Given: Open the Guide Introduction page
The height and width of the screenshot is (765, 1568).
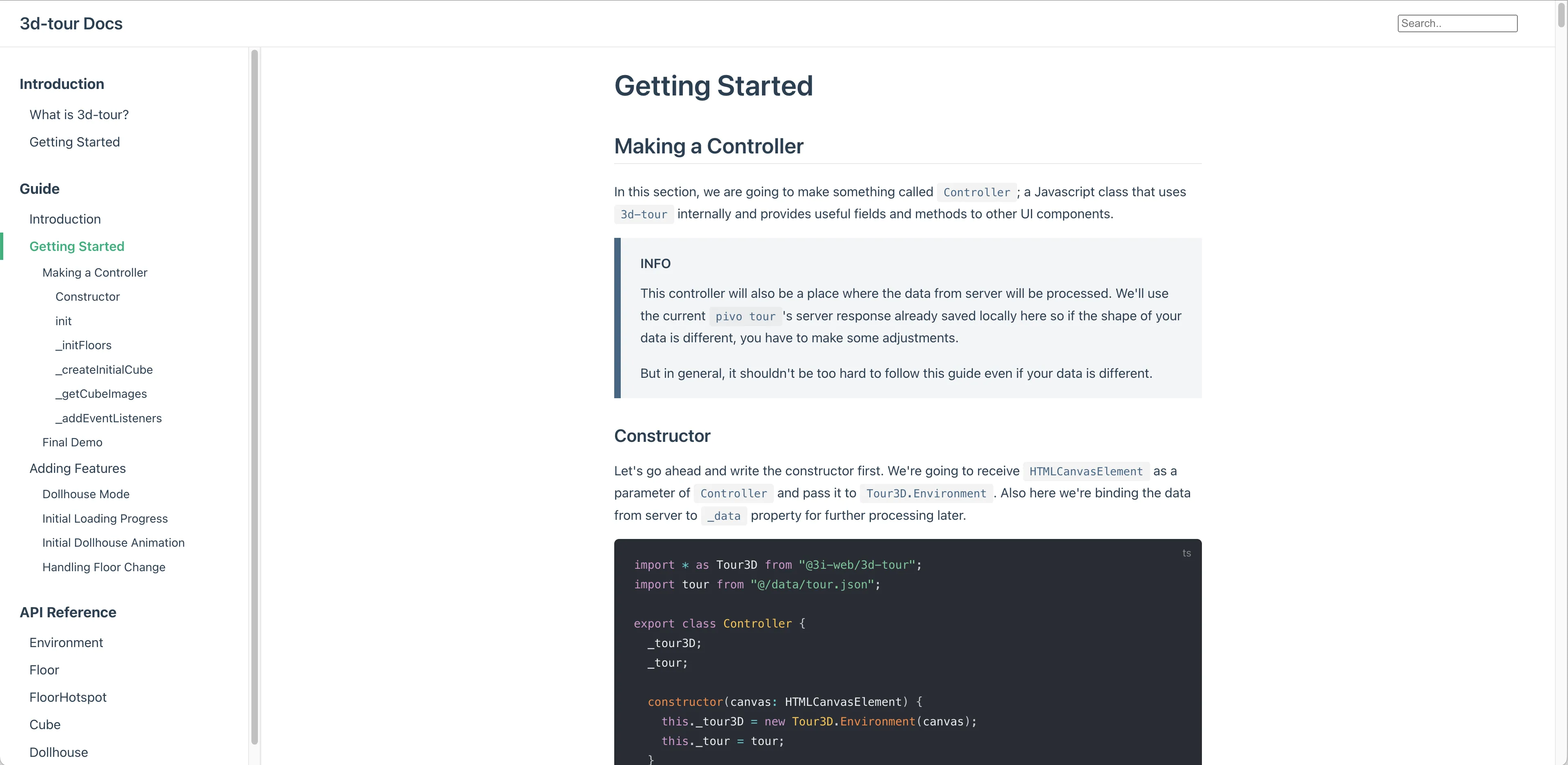Looking at the screenshot, I should coord(65,219).
